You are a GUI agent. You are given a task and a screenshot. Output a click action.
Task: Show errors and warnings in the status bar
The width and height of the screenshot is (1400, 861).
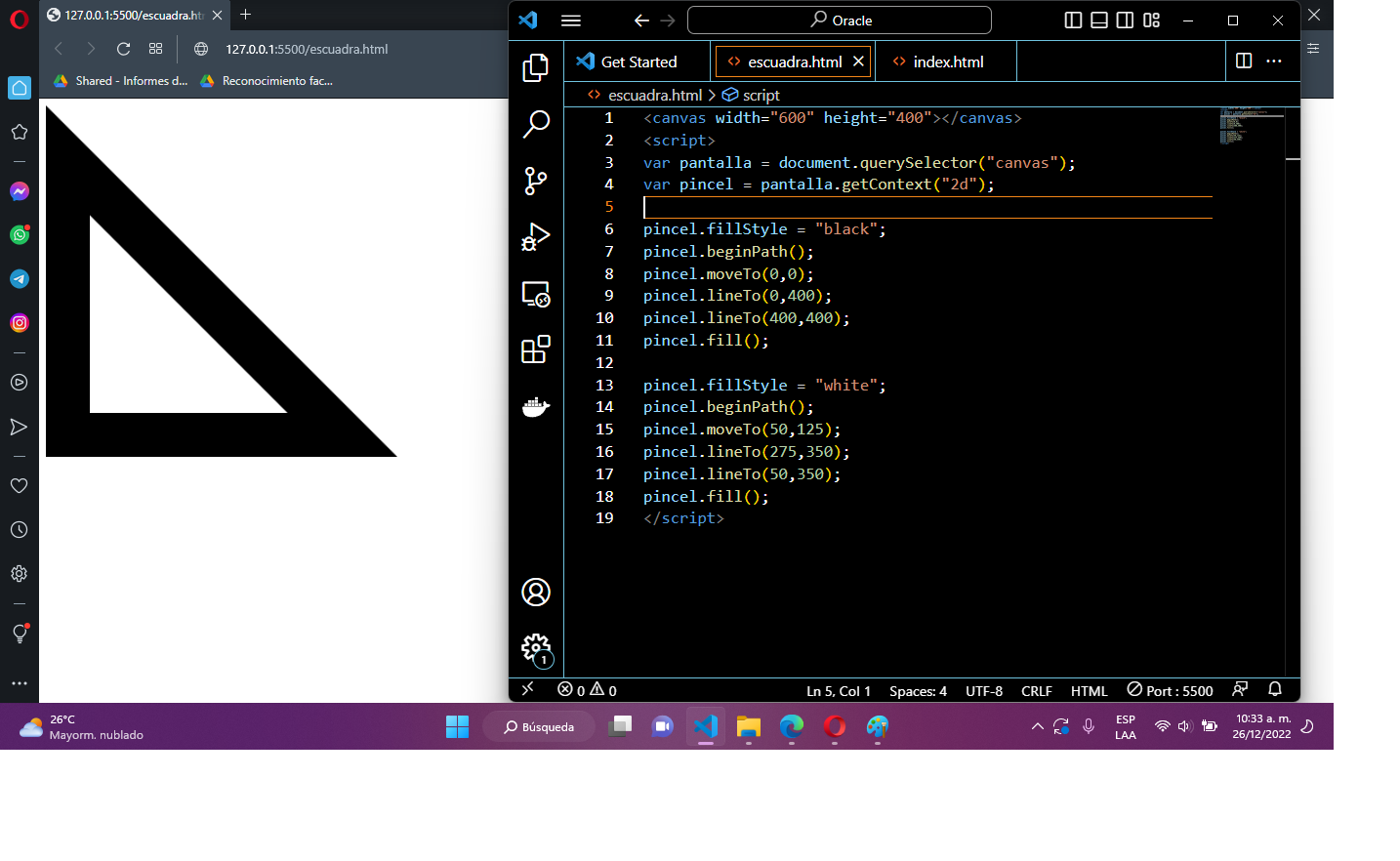587,690
